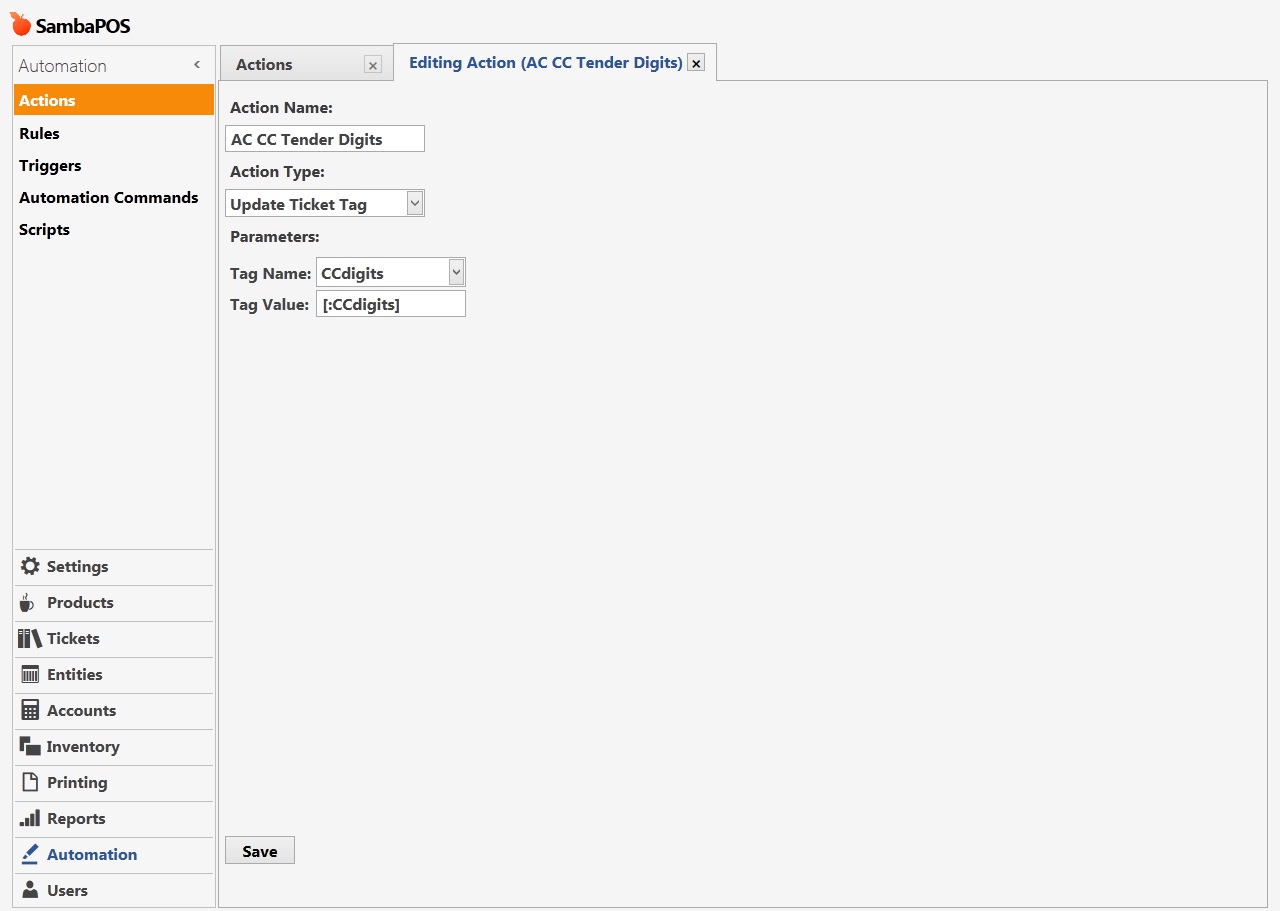Go to the Tickets section
Screen dimensions: 1280x911
[114, 638]
